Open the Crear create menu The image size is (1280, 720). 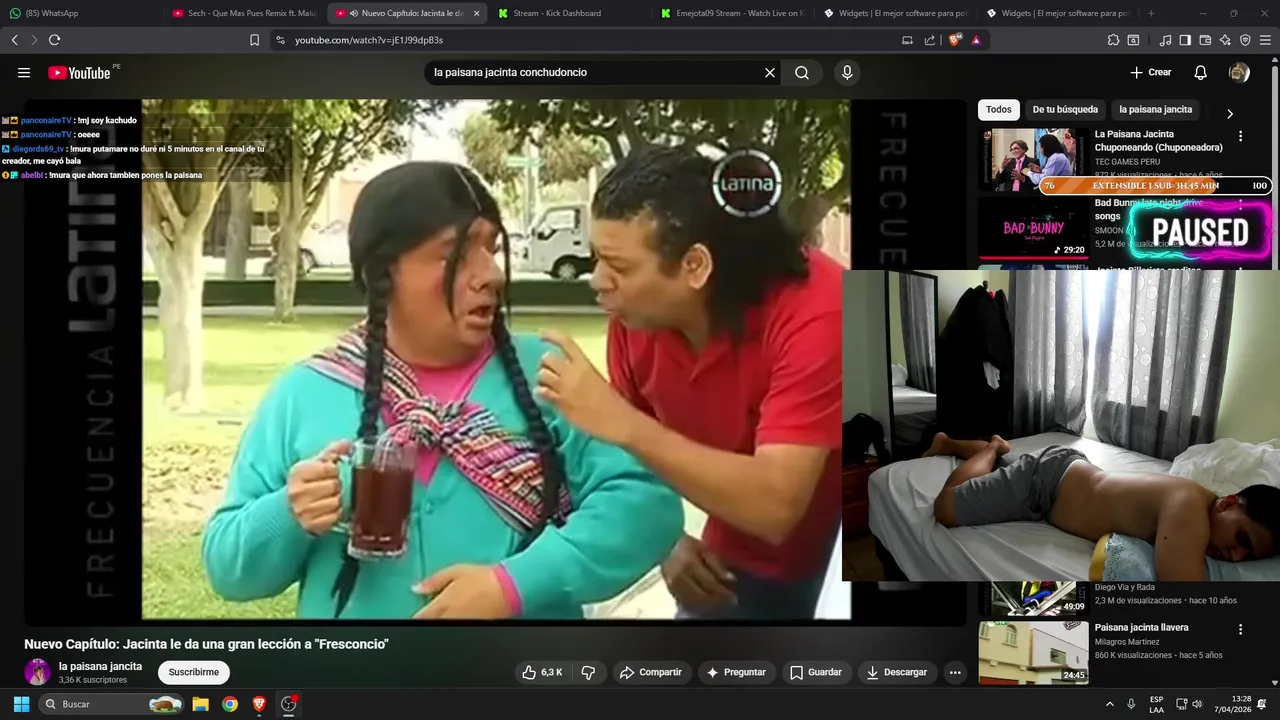1150,72
